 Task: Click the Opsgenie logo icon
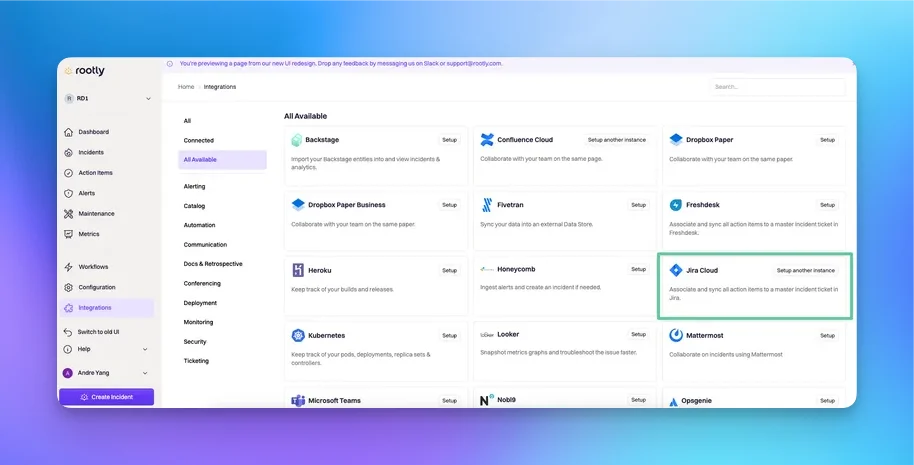click(x=673, y=401)
